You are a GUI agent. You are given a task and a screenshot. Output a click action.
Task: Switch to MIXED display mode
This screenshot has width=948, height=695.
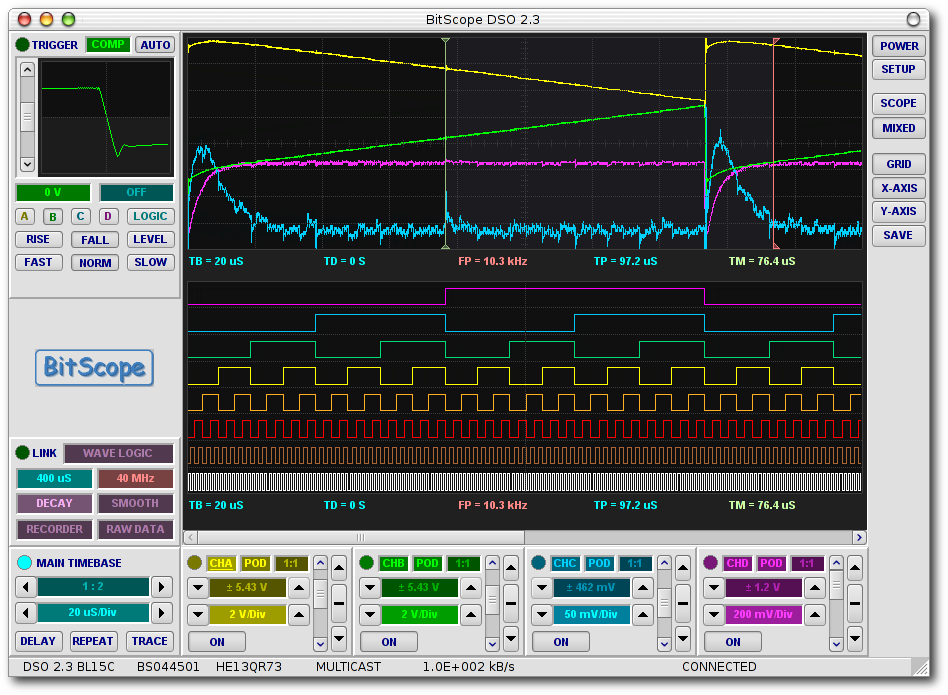coord(897,128)
